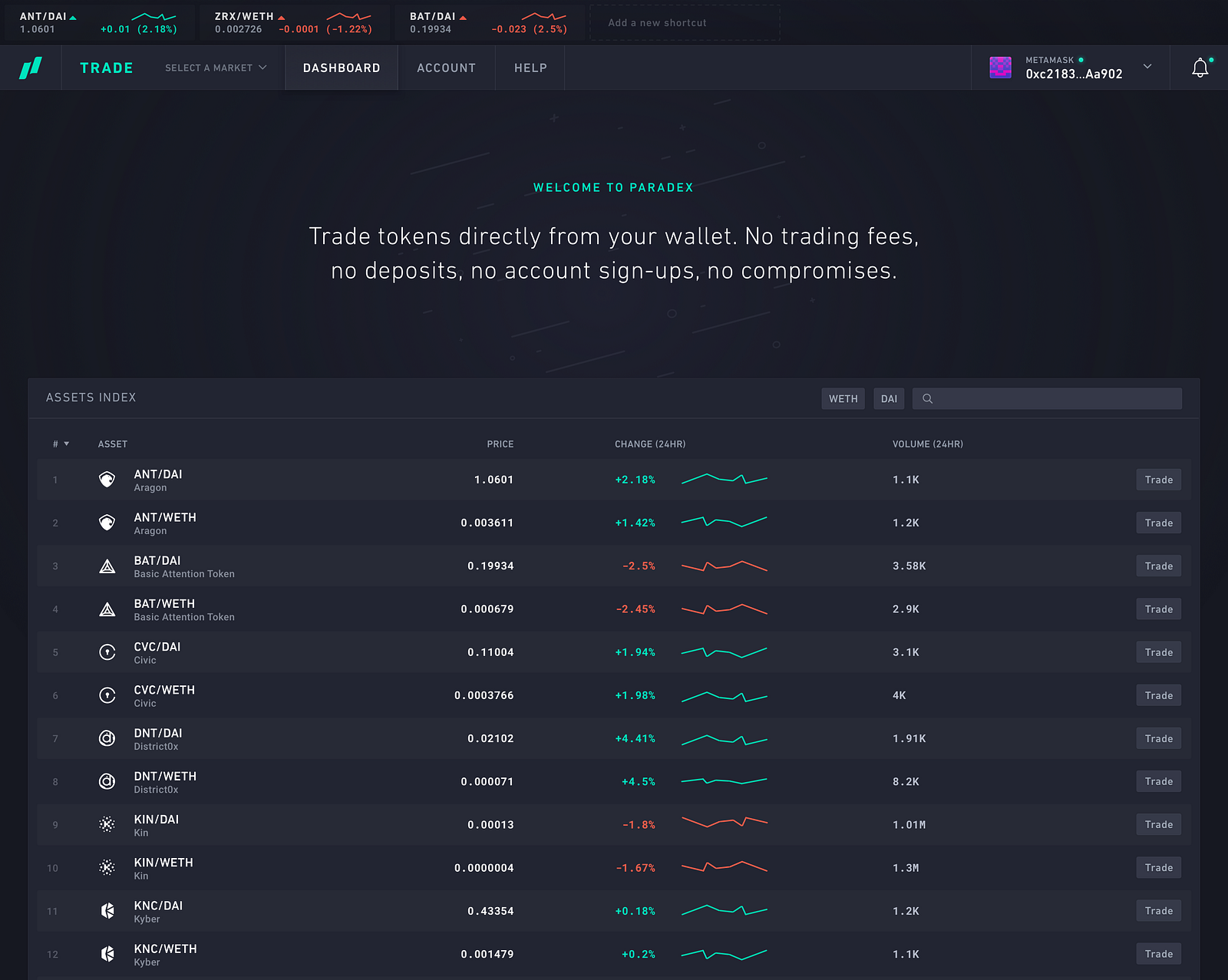Click the Asset column header
This screenshot has width=1228, height=980.
click(113, 444)
